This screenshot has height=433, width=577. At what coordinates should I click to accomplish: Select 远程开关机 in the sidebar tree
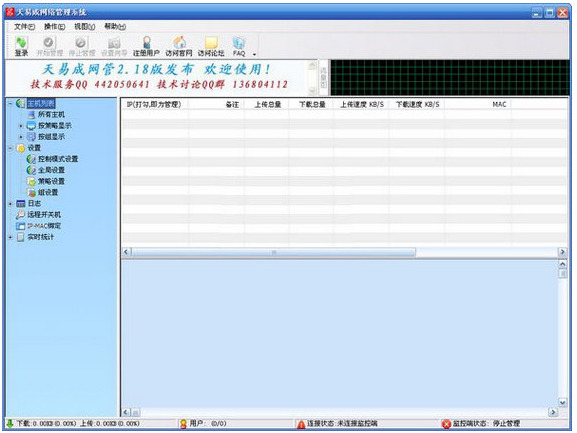[44, 214]
